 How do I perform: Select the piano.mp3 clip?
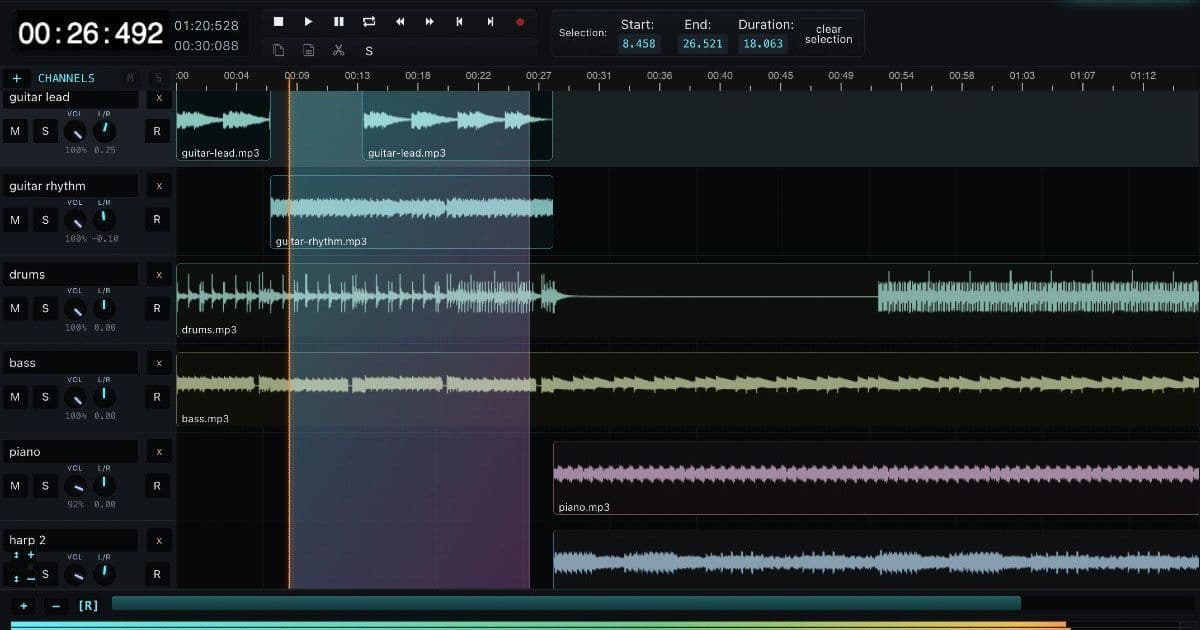click(x=876, y=478)
